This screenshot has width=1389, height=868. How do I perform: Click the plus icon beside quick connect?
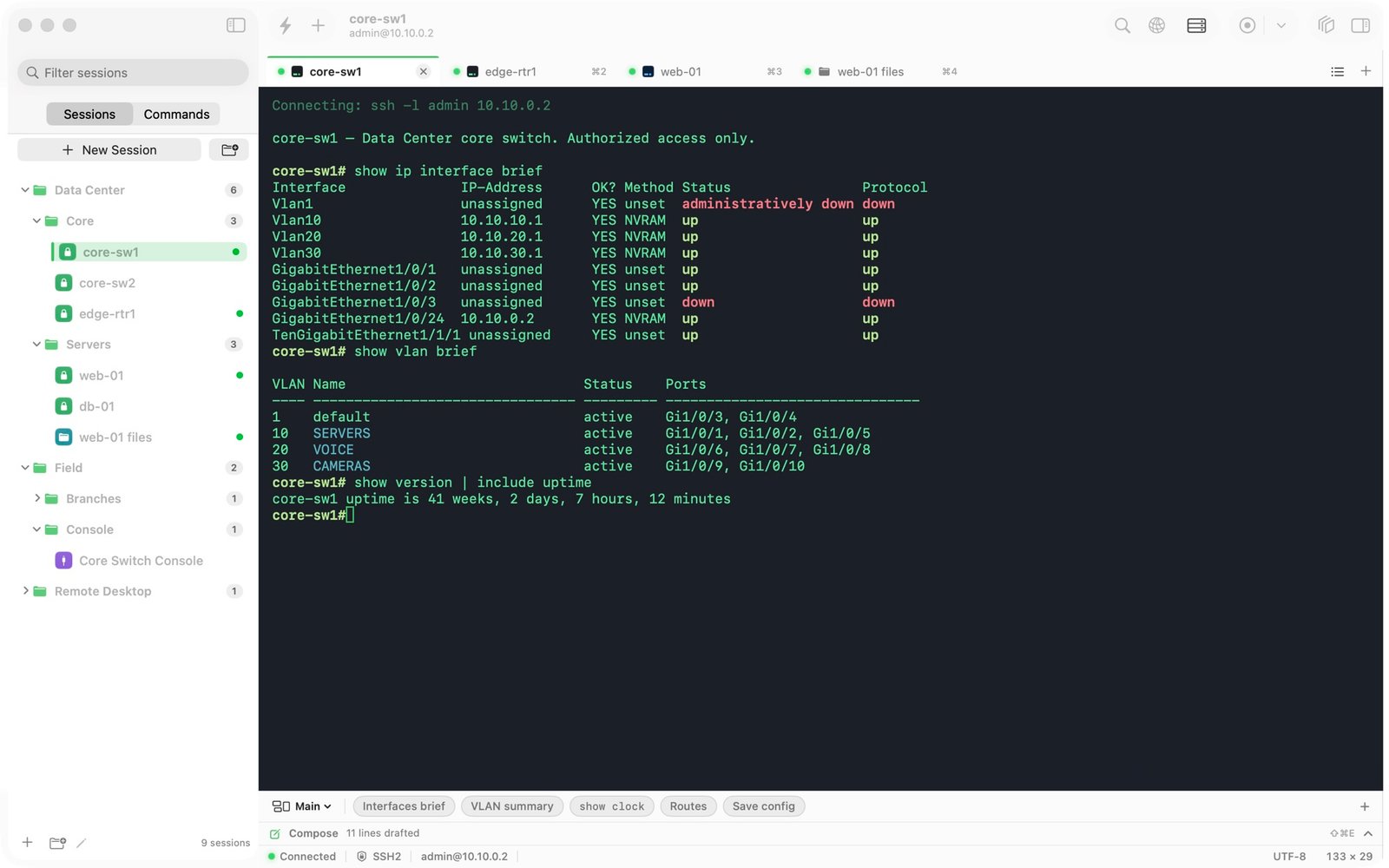tap(318, 25)
